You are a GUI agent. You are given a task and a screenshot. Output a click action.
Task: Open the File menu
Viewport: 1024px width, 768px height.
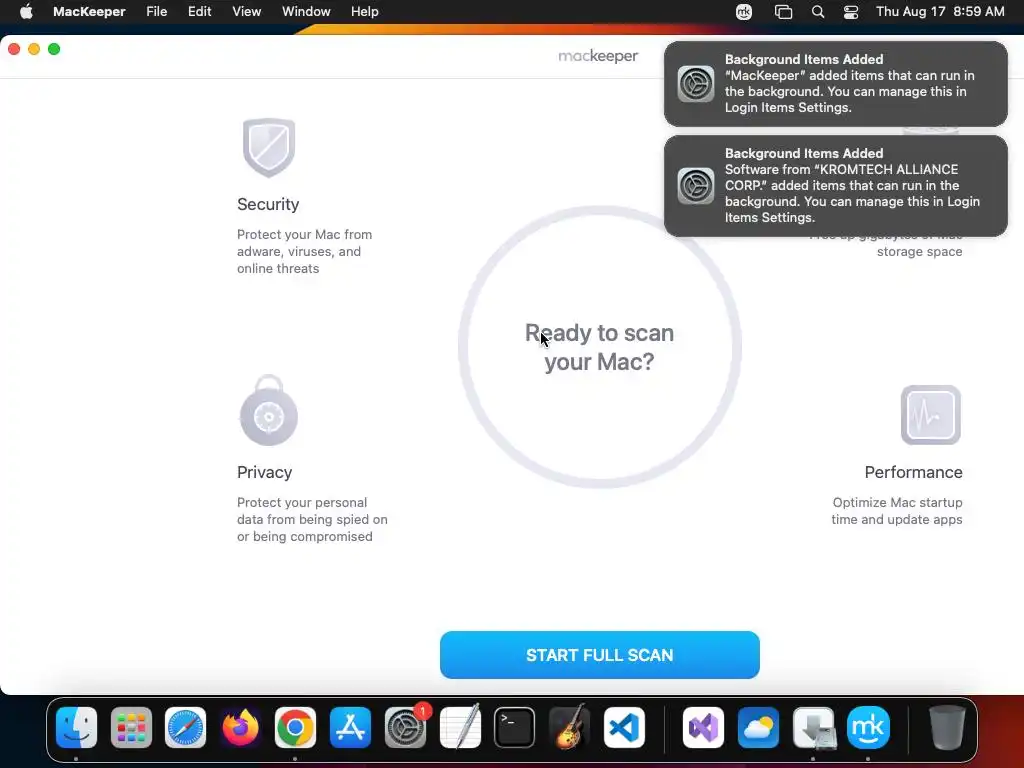coord(157,12)
